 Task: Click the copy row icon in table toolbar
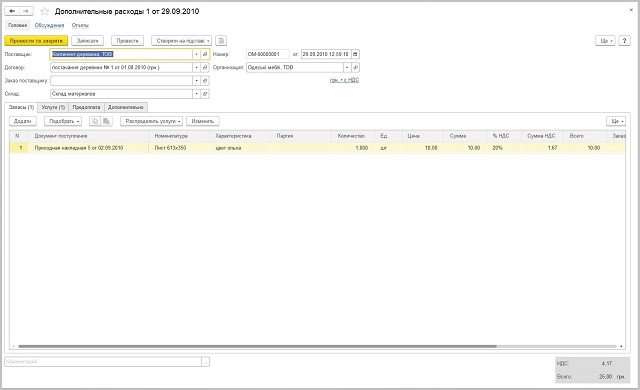pyautogui.click(x=95, y=121)
